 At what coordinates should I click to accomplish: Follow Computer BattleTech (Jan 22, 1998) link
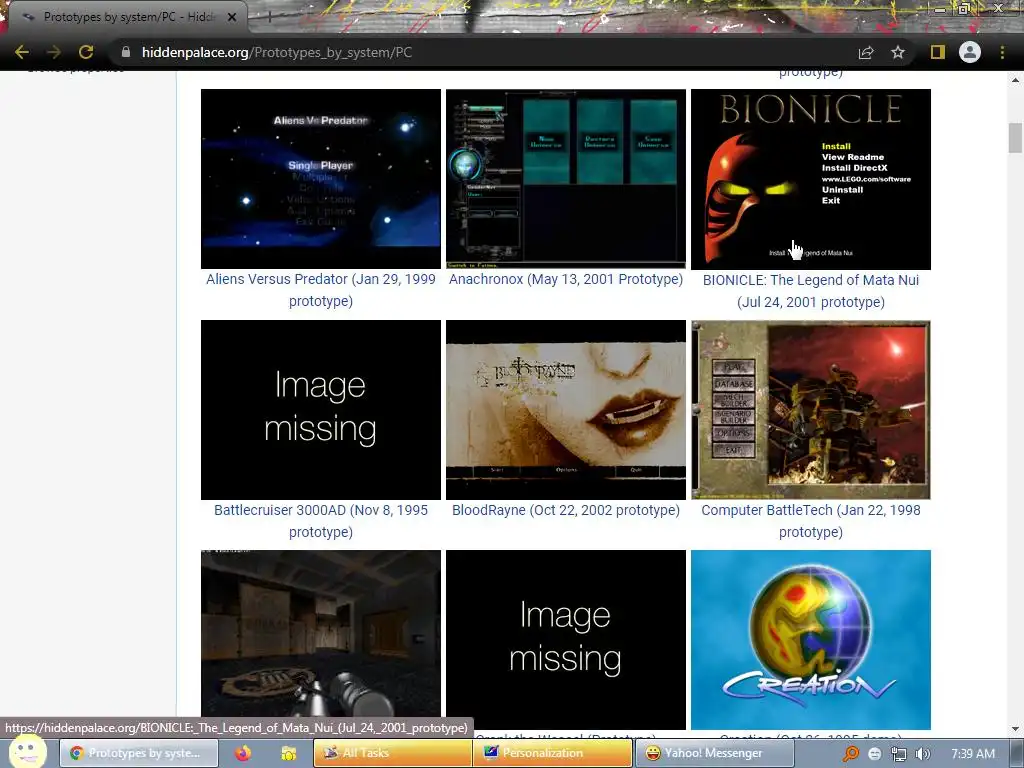click(x=810, y=521)
